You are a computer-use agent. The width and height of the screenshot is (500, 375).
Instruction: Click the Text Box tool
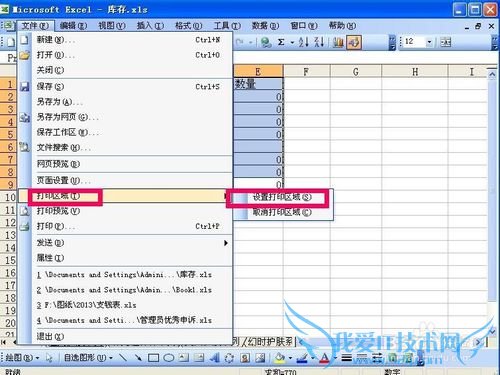click(x=184, y=358)
